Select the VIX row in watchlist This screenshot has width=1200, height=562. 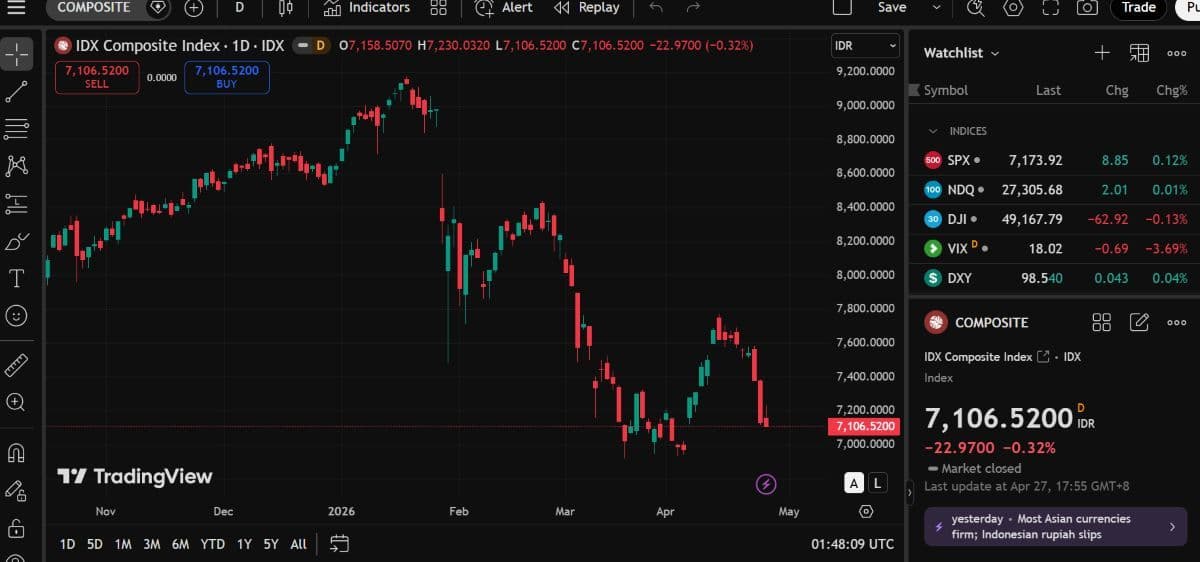[1054, 248]
